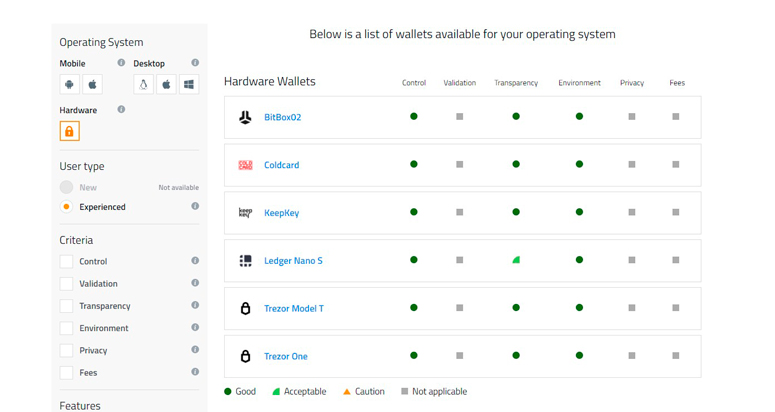Toggle the Hardware wallet lock icon
The width and height of the screenshot is (775, 412).
point(69,131)
